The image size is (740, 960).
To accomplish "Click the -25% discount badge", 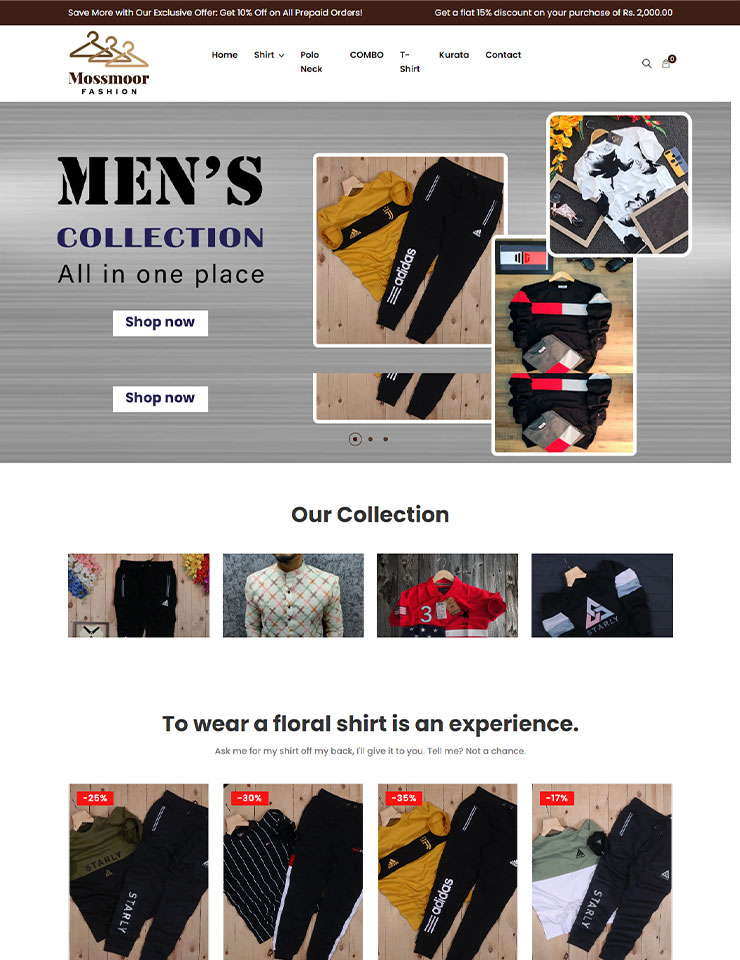I will pyautogui.click(x=95, y=798).
